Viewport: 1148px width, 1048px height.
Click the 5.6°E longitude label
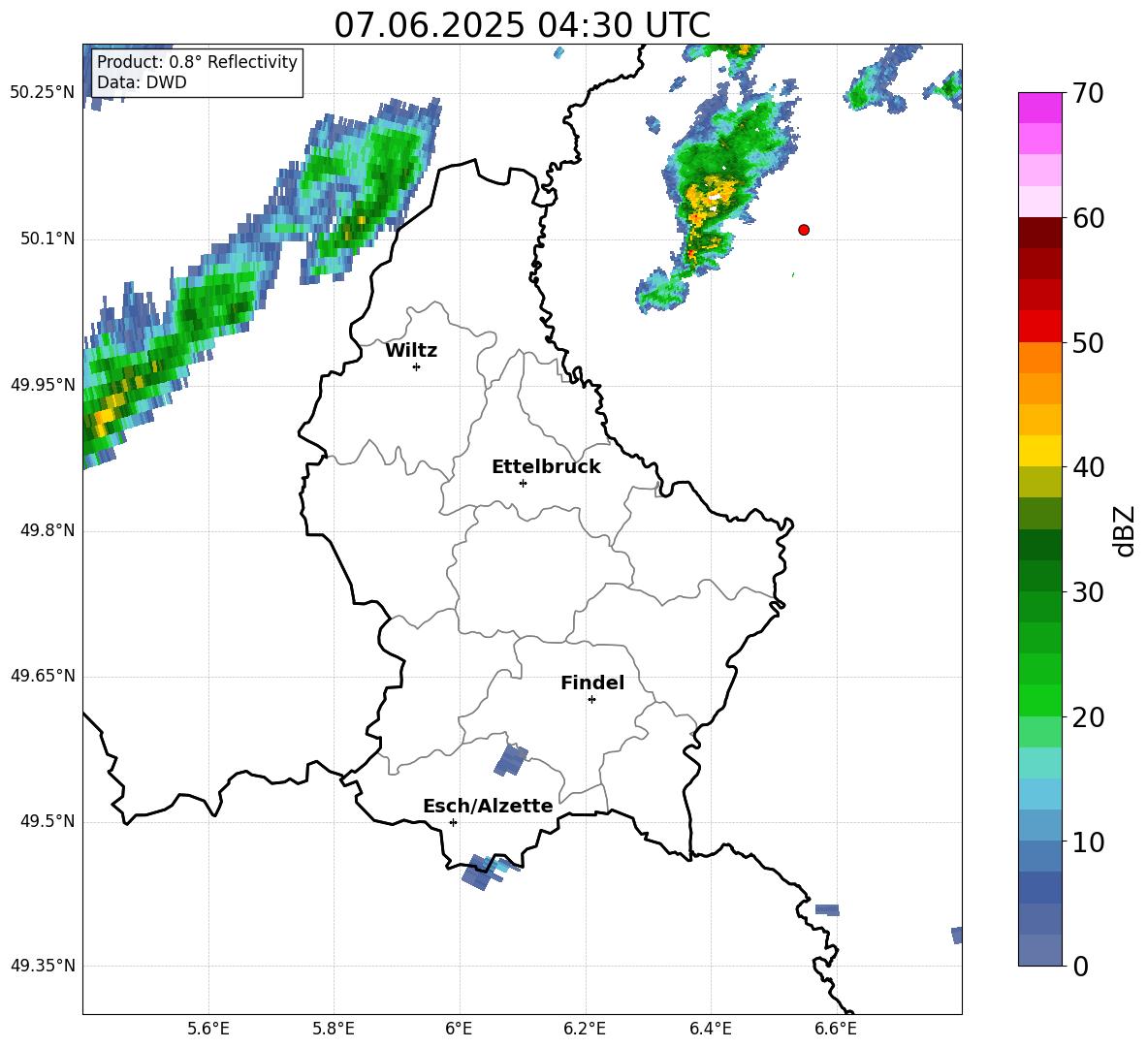[x=208, y=1029]
